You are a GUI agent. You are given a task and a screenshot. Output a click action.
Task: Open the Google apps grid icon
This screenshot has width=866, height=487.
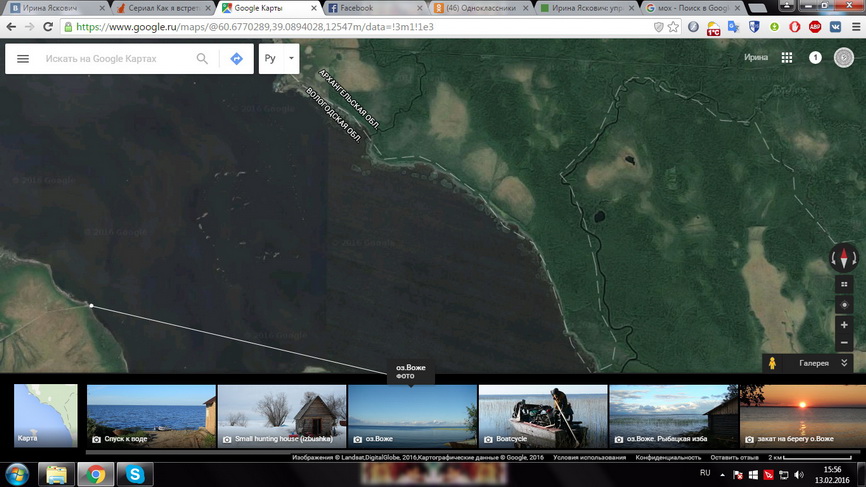coord(786,57)
